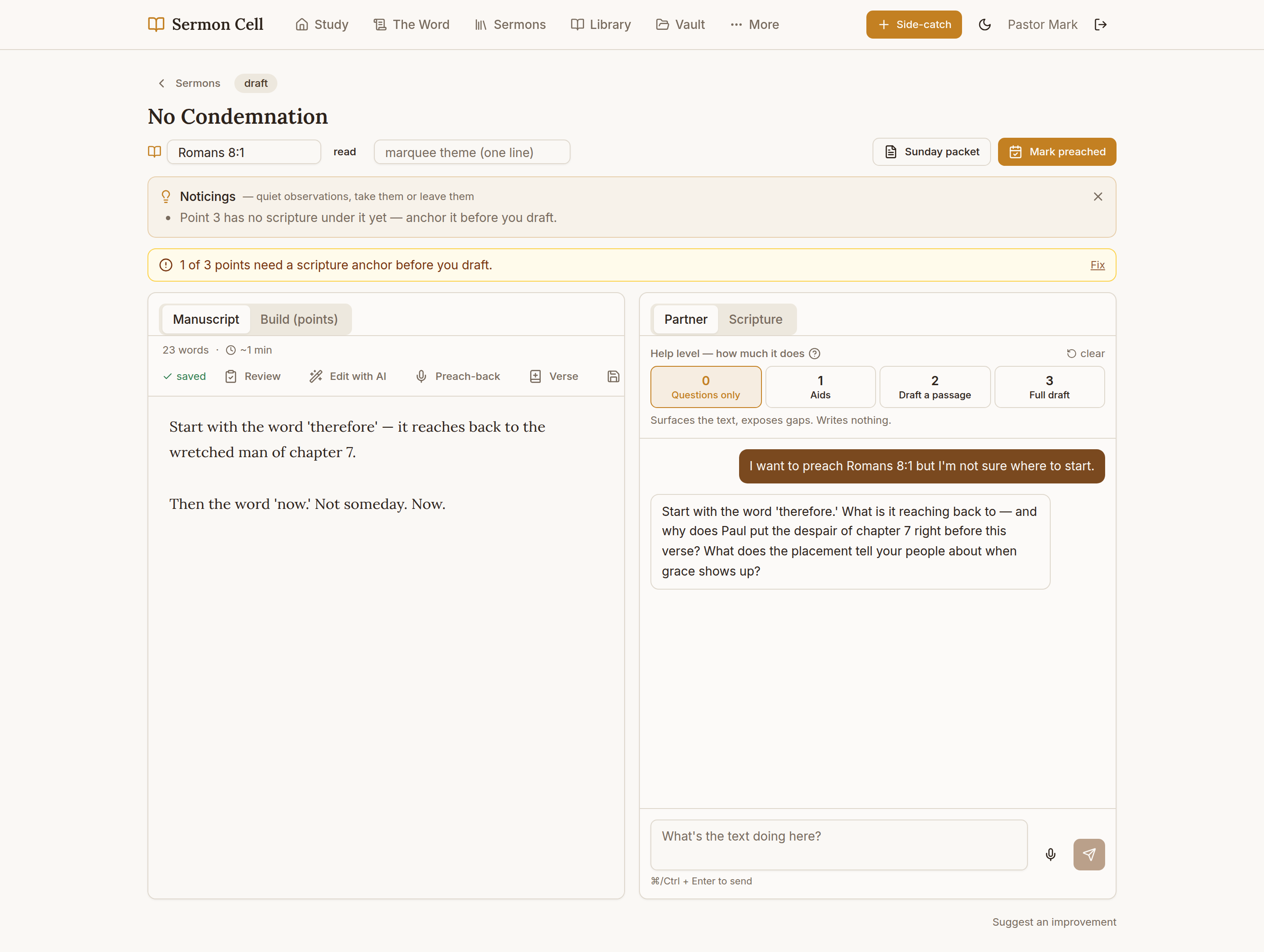The width and height of the screenshot is (1264, 952).
Task: Click the Side-catch button
Action: 914,25
